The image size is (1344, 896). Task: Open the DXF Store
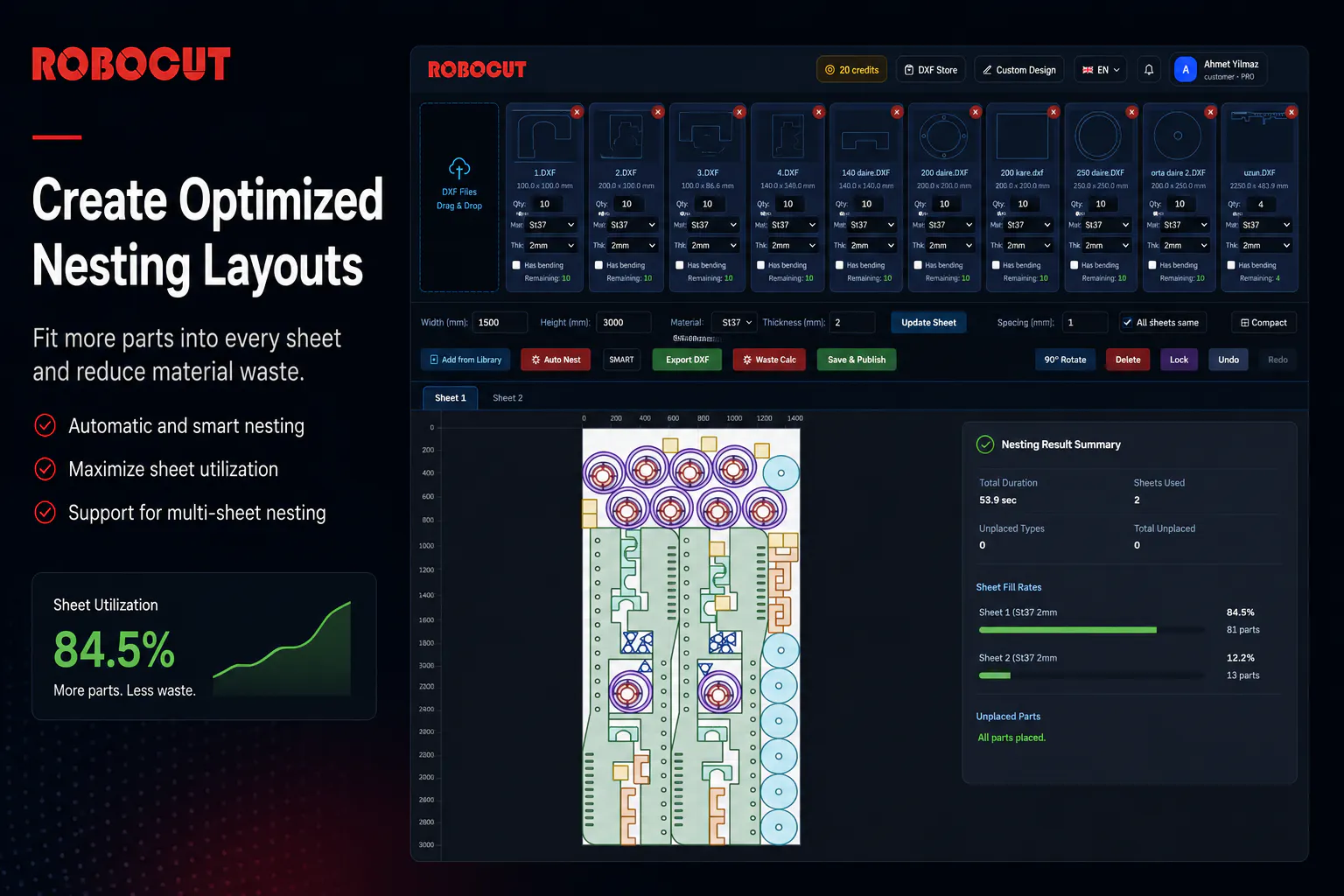click(931, 70)
